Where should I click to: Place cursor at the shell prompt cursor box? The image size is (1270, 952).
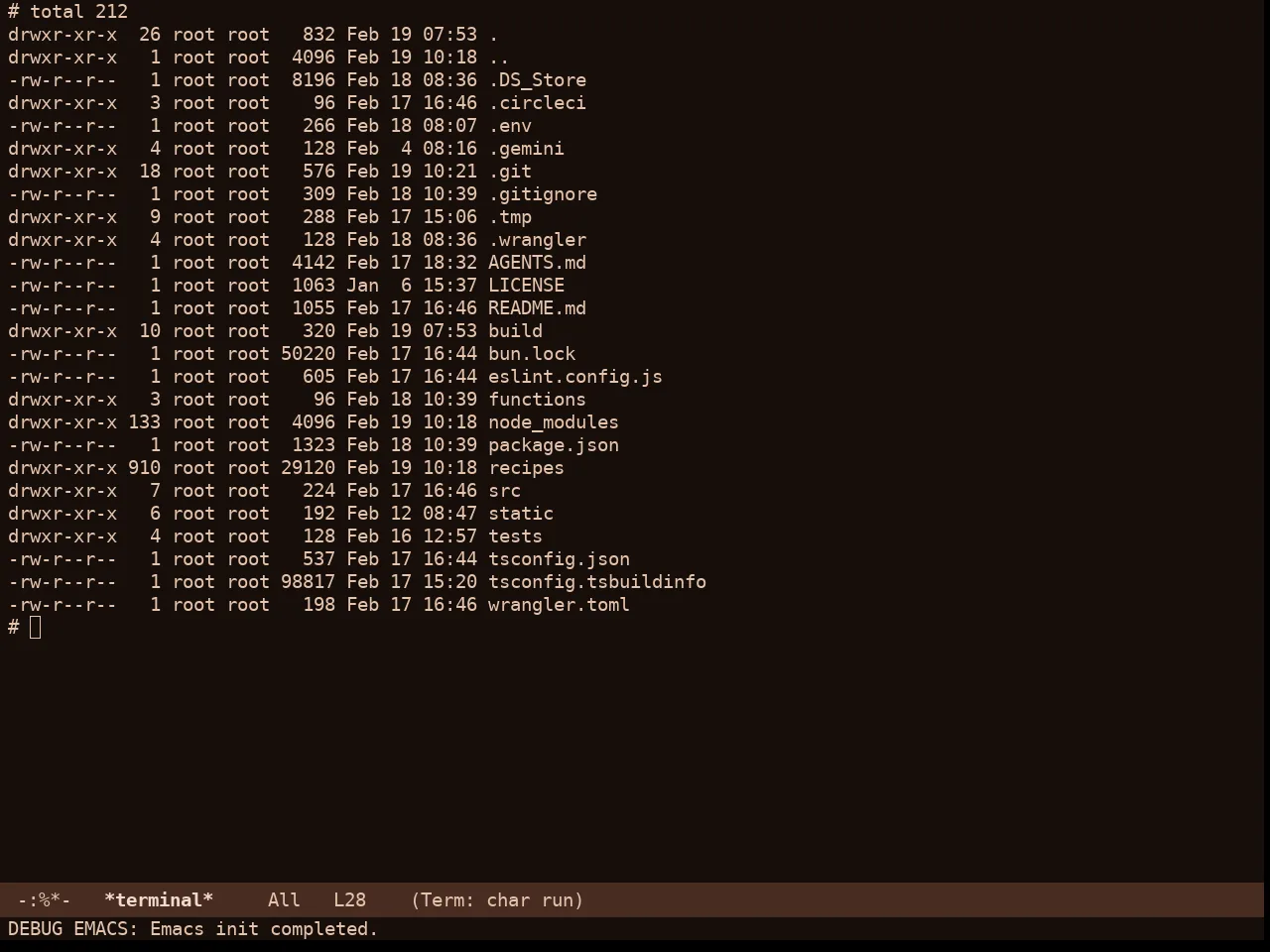36,627
